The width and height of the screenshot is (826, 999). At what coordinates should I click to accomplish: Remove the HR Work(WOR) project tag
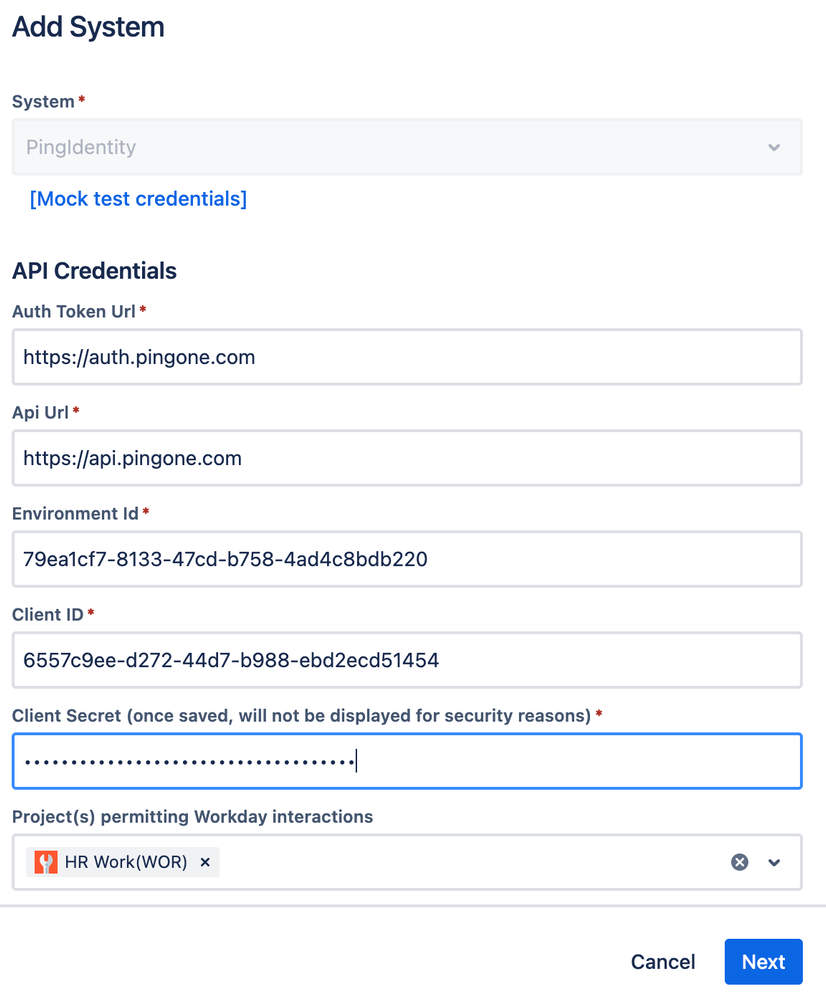pos(205,862)
